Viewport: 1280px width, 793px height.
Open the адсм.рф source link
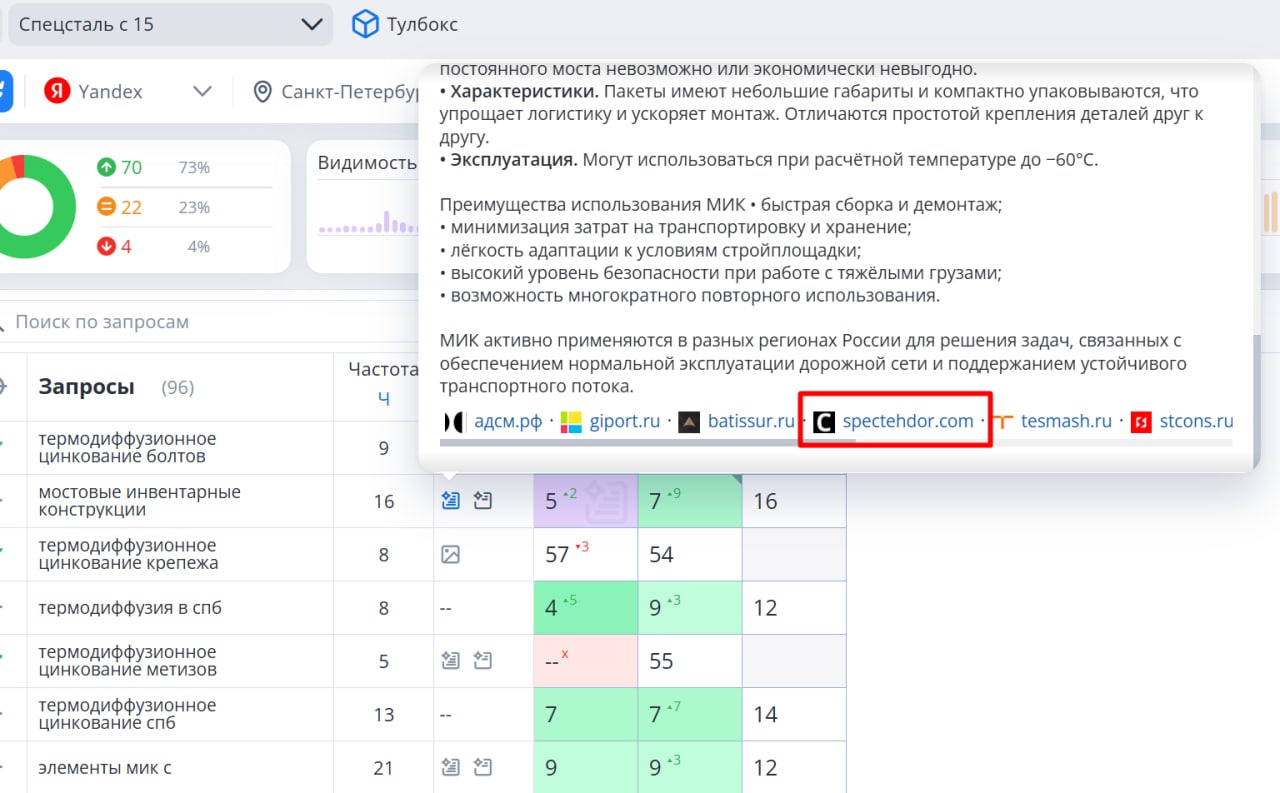pos(507,421)
